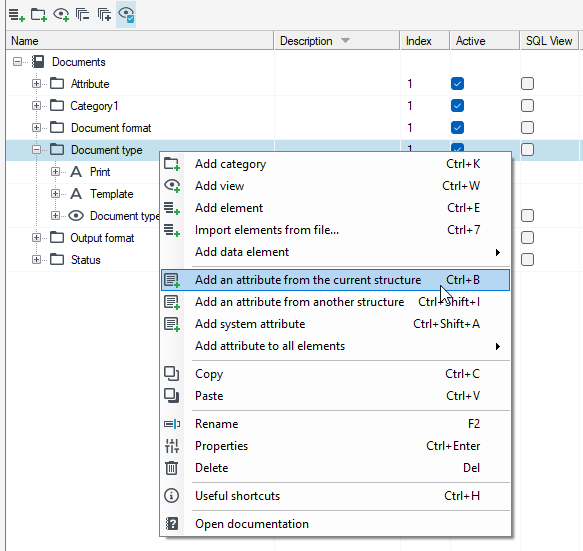Image resolution: width=583 pixels, height=551 pixels.
Task: Collapse the Document type folder node
Action: (36, 149)
